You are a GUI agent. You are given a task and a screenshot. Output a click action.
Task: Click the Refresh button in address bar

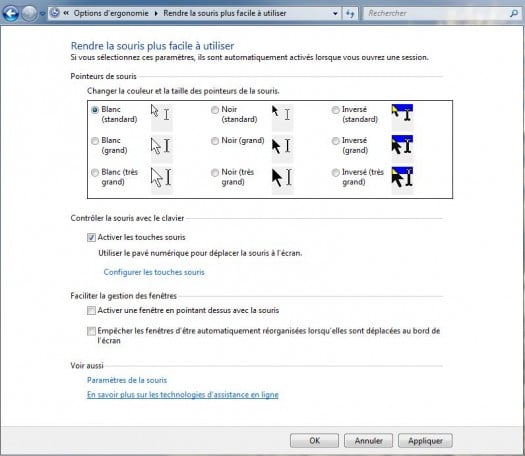tap(350, 14)
